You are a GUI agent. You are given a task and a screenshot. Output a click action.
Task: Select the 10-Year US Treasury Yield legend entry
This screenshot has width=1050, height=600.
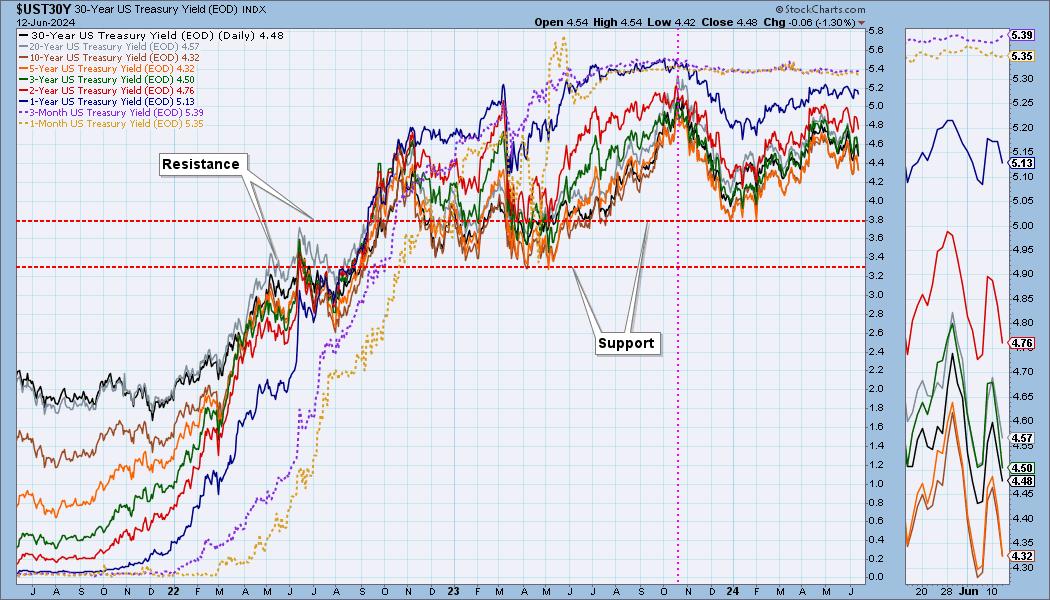(x=110, y=58)
